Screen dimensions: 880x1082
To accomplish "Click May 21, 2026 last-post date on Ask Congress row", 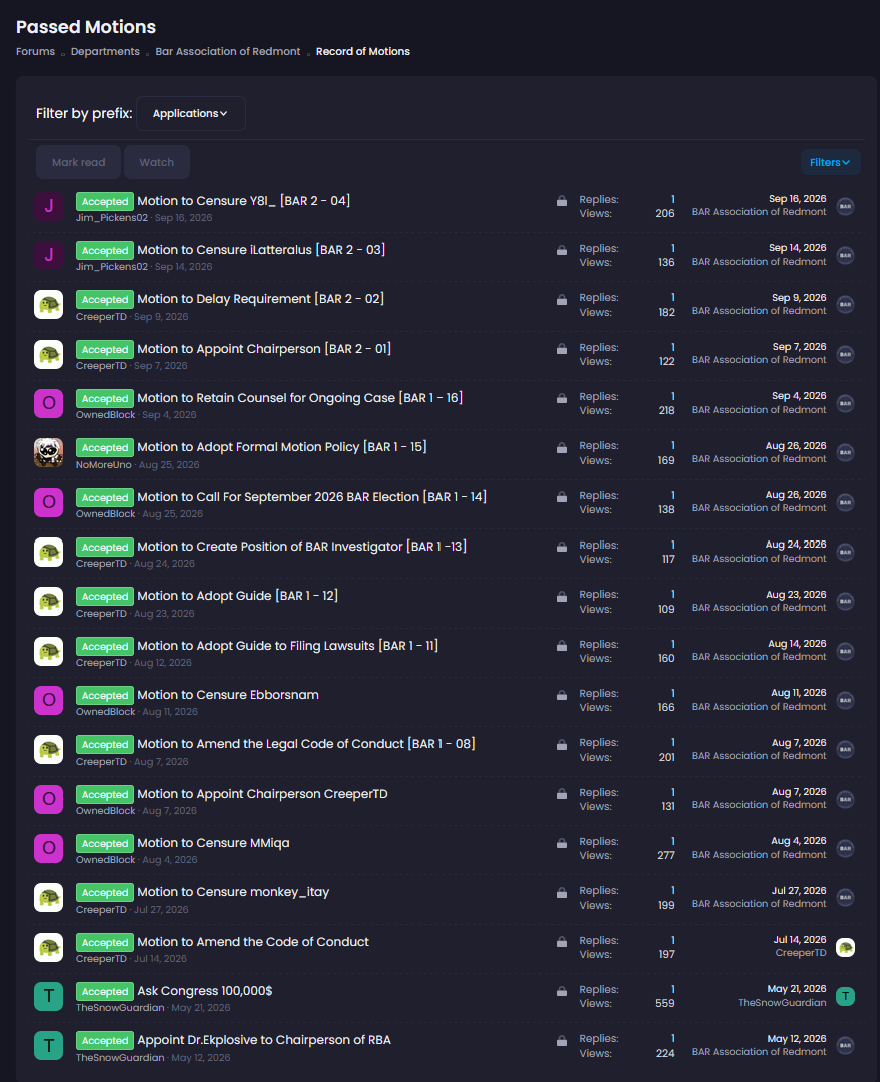I will [796, 989].
